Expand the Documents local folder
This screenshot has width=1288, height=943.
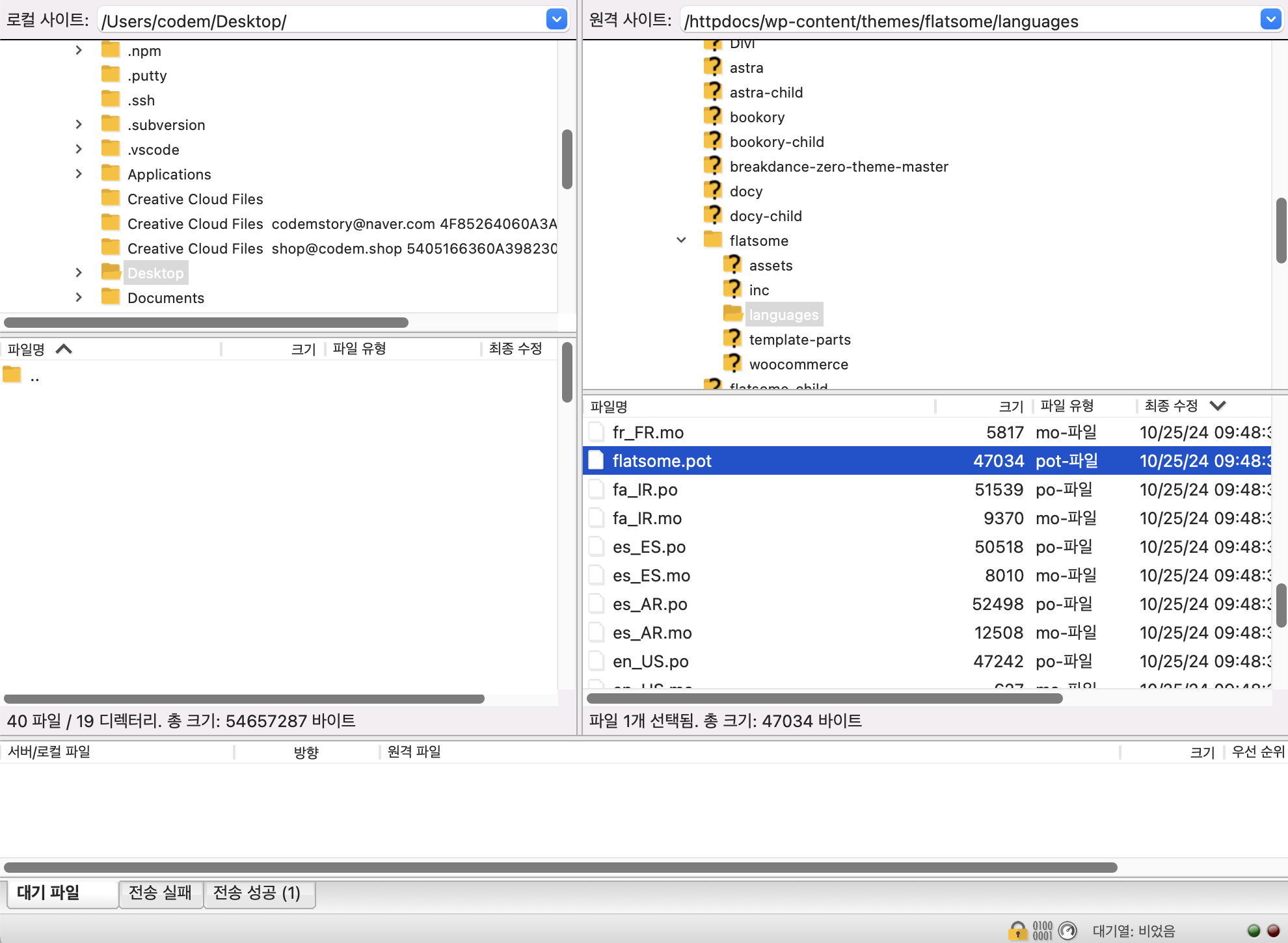pos(79,297)
